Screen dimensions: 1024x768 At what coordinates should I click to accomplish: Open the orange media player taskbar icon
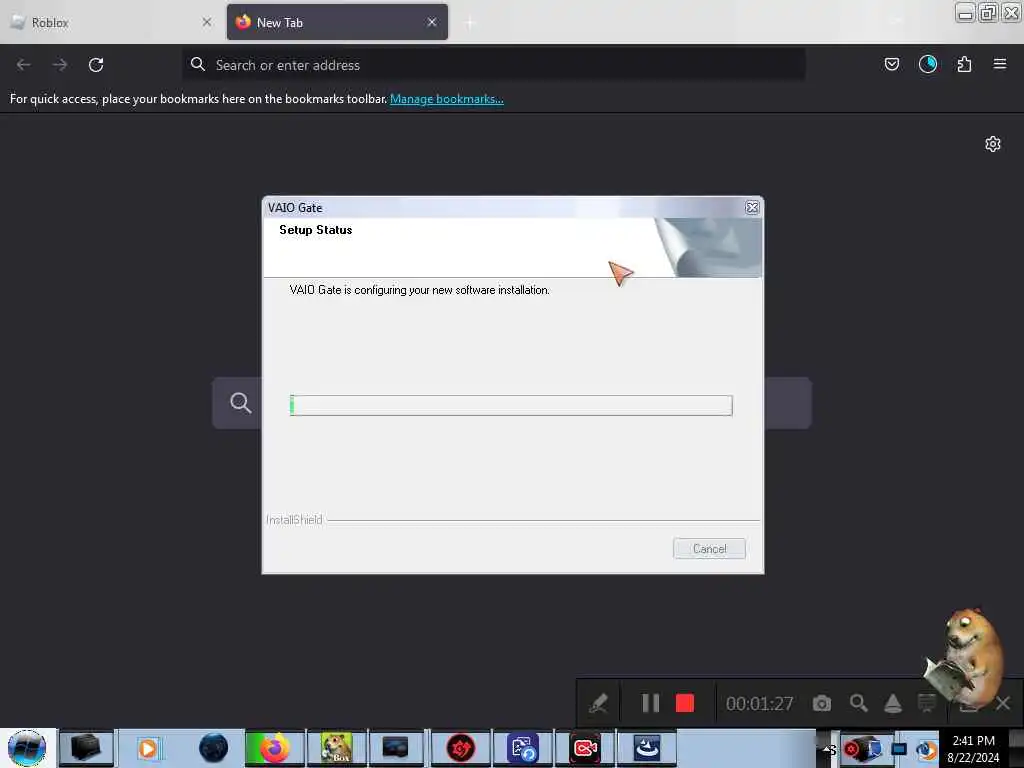tap(148, 748)
